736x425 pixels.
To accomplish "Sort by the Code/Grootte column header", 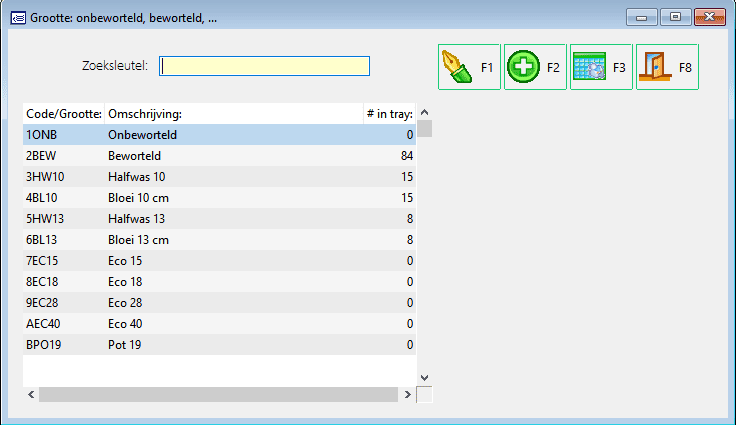I will point(64,114).
